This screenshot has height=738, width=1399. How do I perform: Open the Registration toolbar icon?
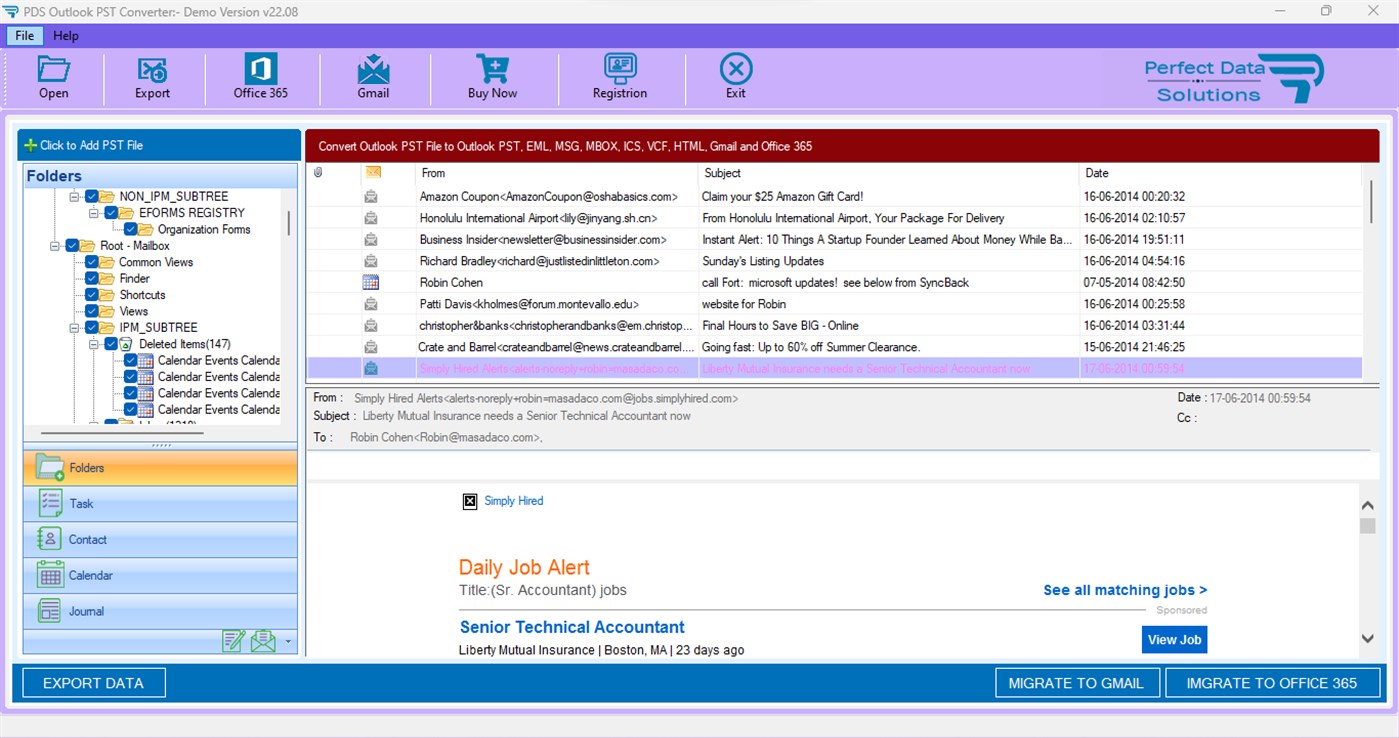619,77
